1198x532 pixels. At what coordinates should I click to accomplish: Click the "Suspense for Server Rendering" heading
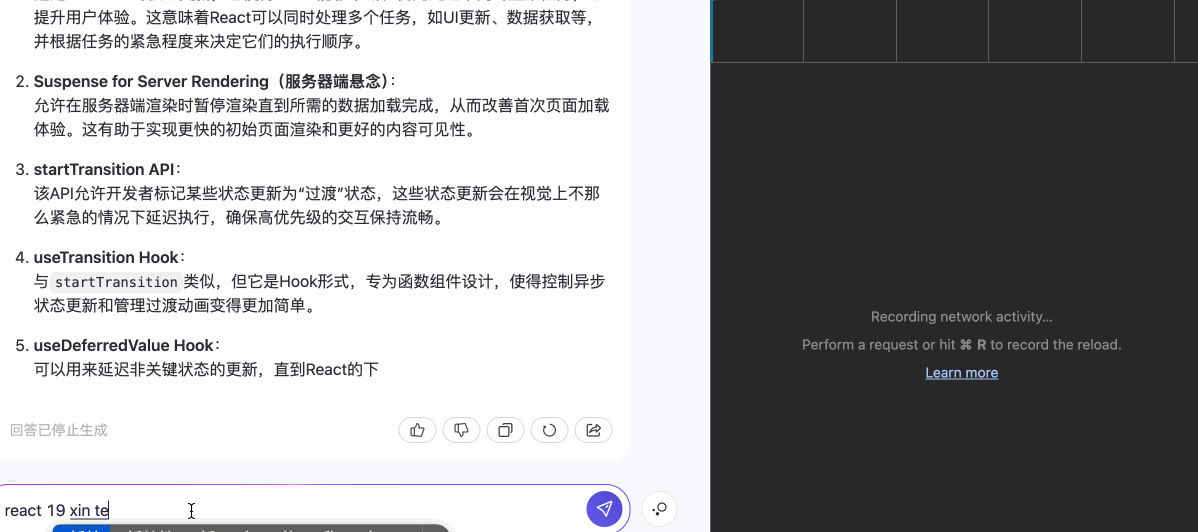click(151, 81)
